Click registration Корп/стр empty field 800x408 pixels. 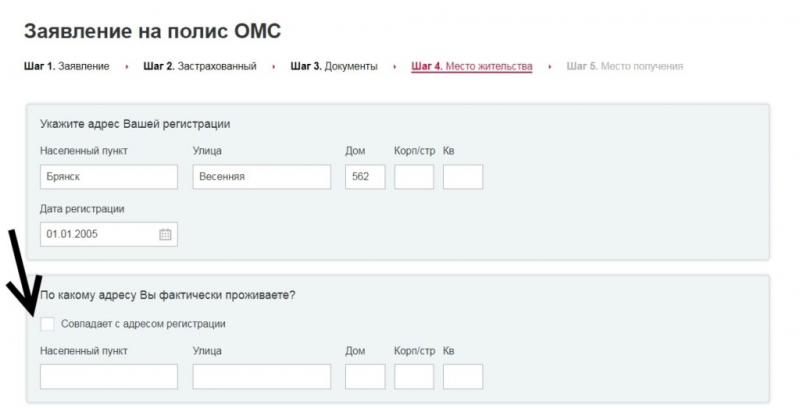click(x=414, y=177)
